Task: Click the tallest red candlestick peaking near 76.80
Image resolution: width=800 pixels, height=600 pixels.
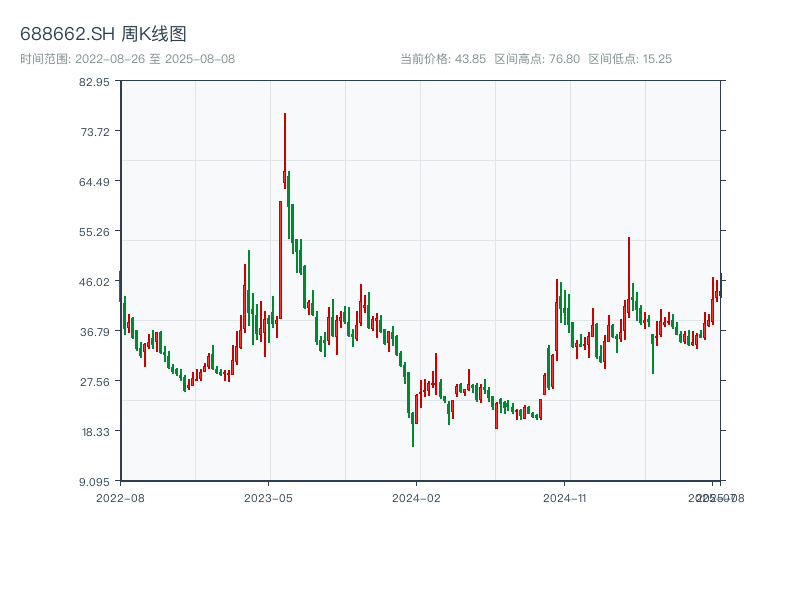Action: pos(285,151)
